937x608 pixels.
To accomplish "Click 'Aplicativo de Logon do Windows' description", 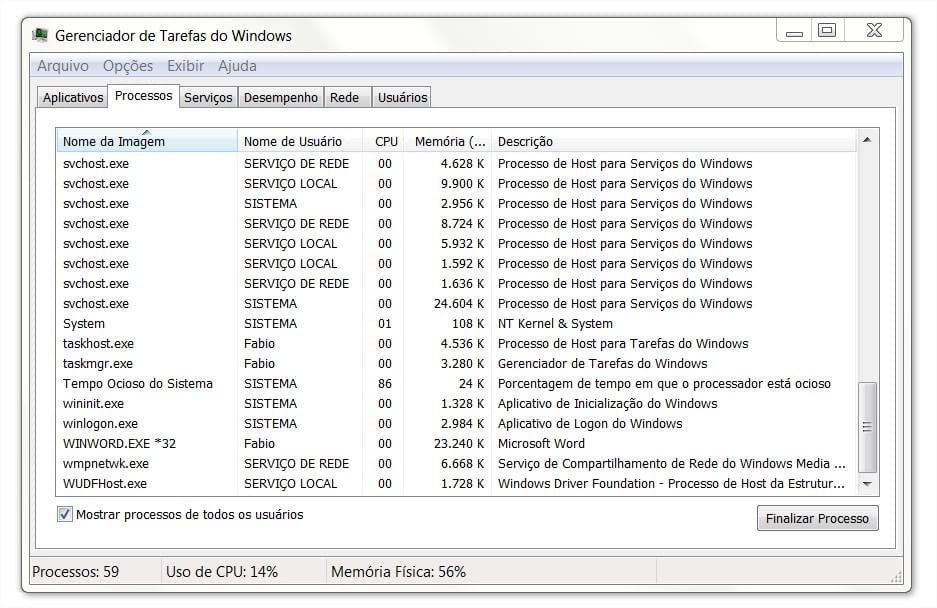I will click(590, 424).
